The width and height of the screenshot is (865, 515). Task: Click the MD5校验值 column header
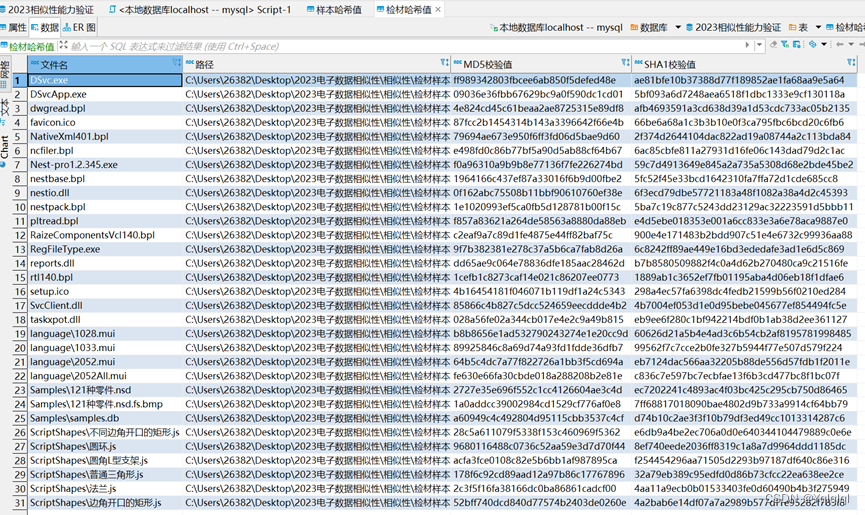(541, 65)
